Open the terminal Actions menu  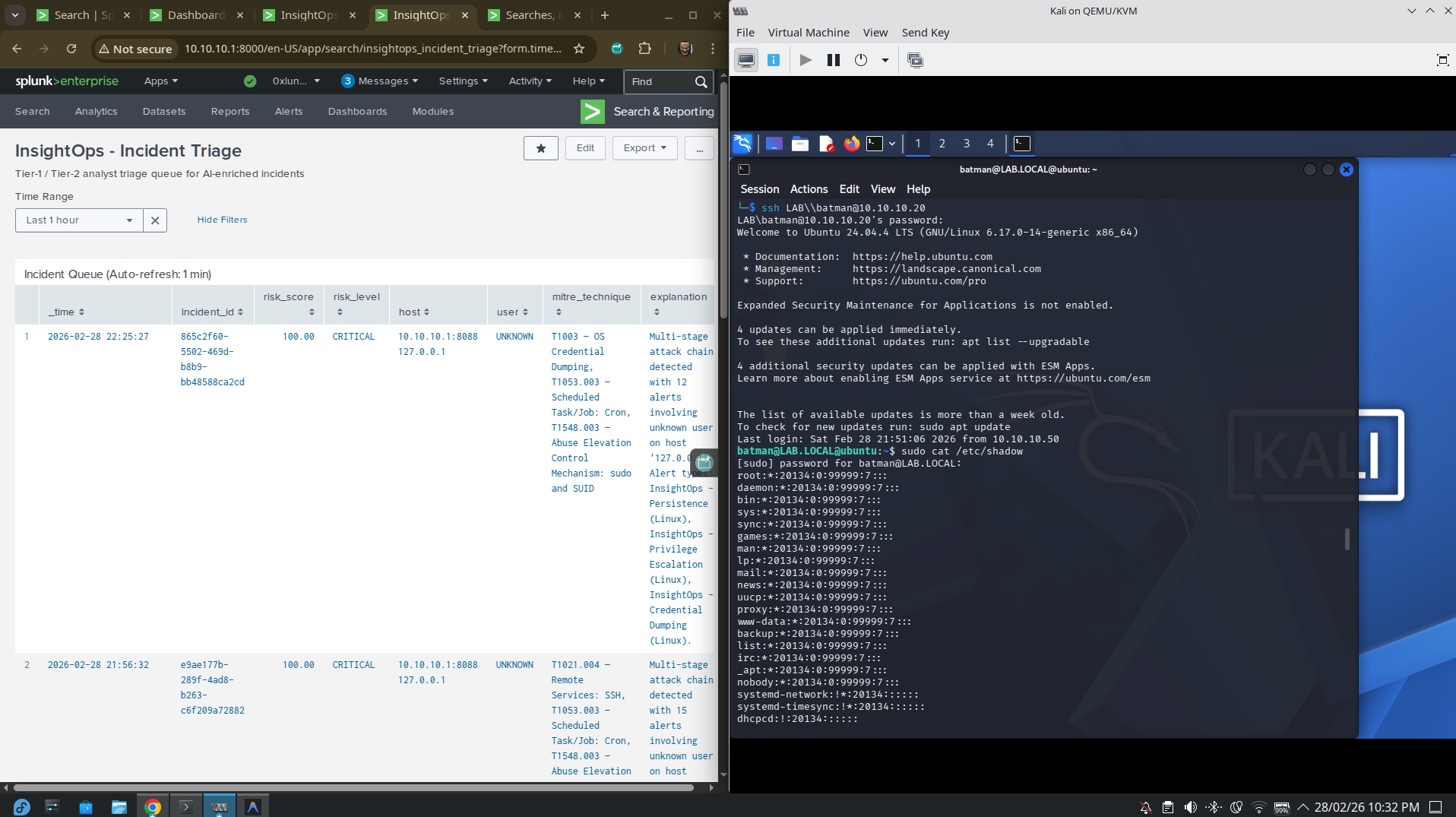809,189
